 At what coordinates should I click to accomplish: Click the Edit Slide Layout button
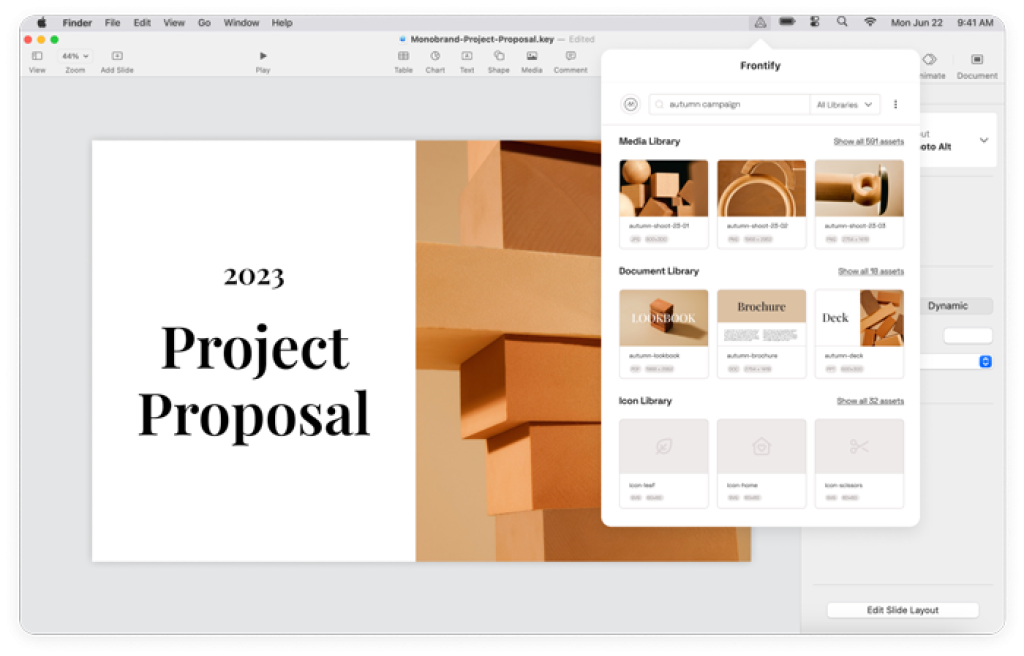click(902, 610)
